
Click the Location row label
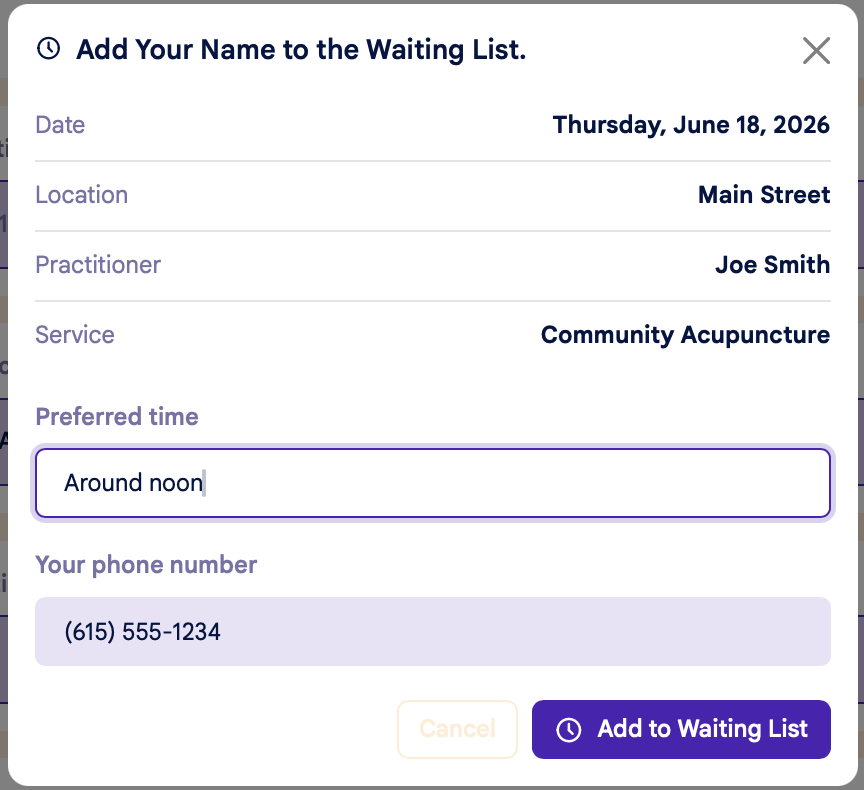click(82, 195)
